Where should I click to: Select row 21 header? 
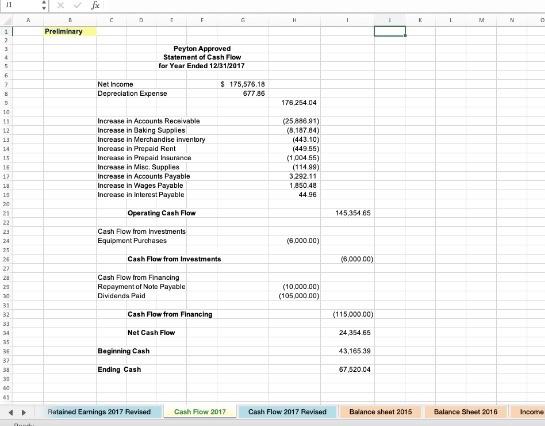[6, 213]
